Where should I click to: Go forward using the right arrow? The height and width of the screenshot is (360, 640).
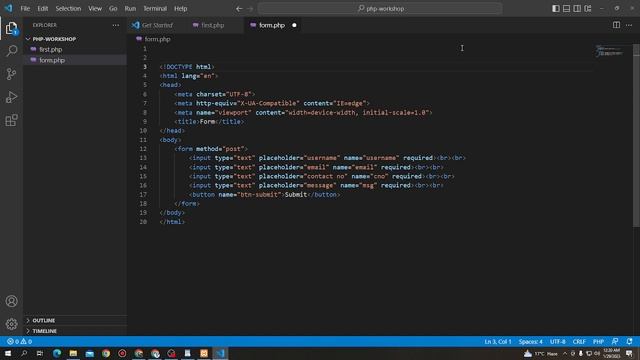point(250,9)
